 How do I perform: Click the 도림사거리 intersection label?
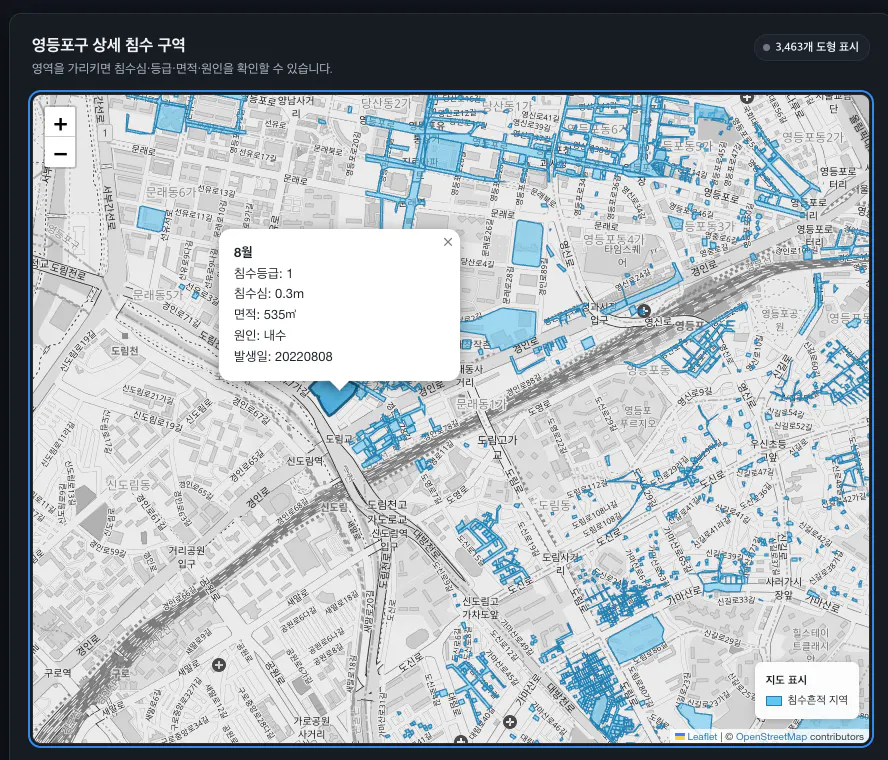point(561,563)
